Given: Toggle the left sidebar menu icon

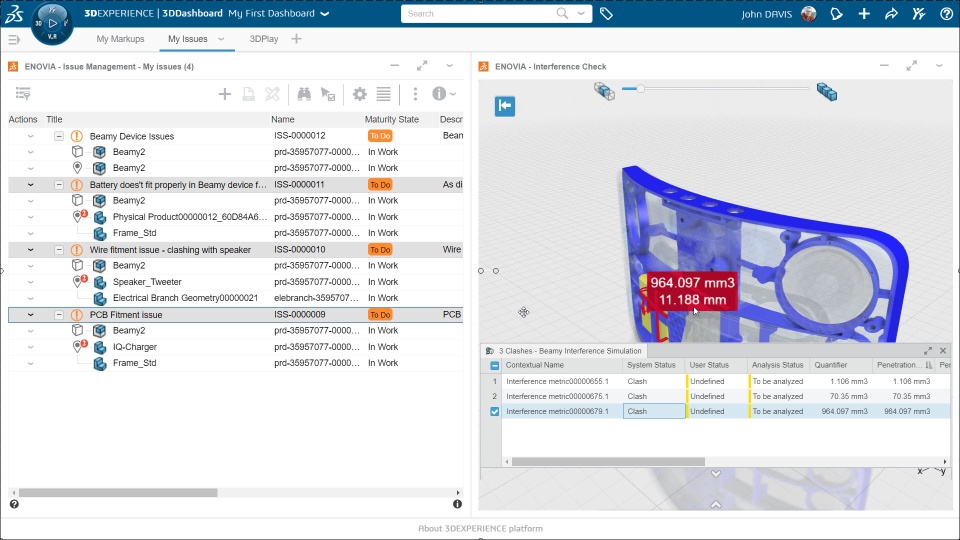Looking at the screenshot, I should pos(13,39).
